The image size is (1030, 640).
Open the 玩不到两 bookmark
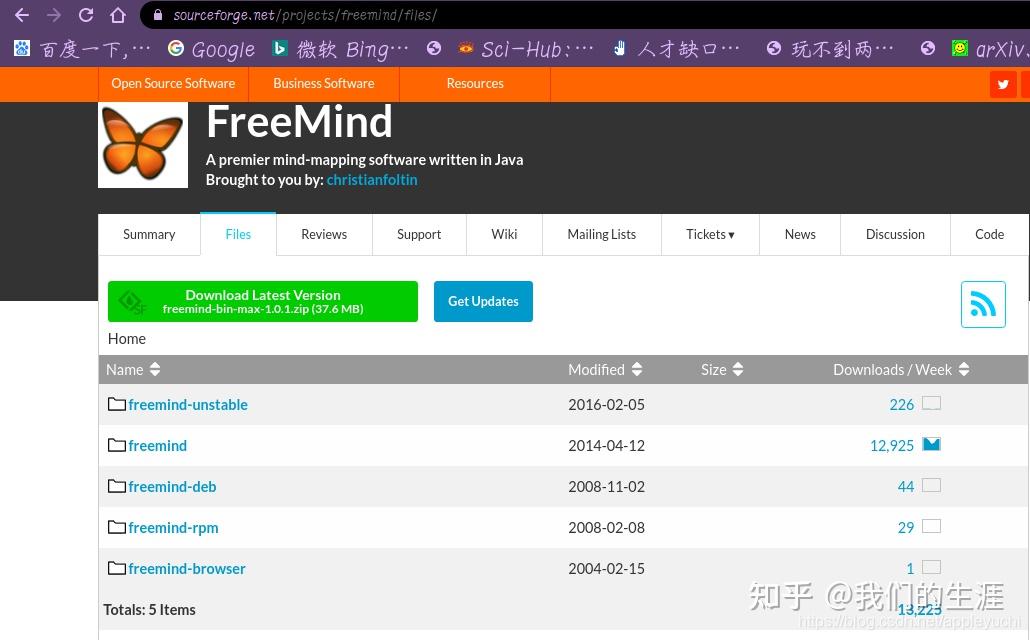click(830, 49)
